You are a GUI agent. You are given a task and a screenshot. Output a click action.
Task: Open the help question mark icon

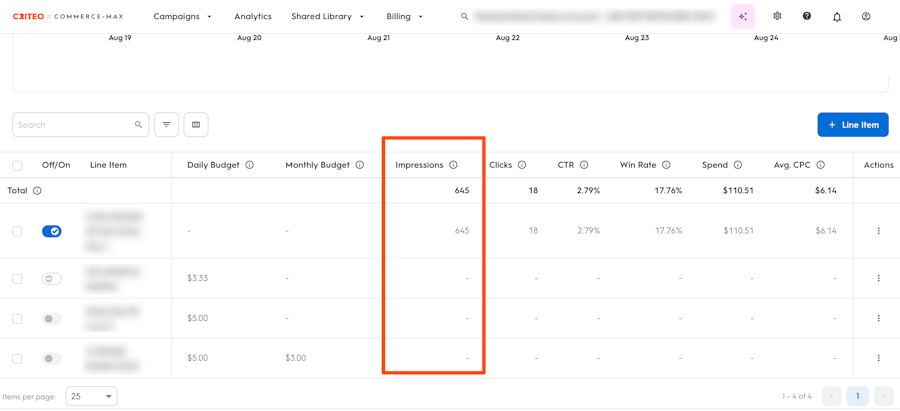[807, 16]
